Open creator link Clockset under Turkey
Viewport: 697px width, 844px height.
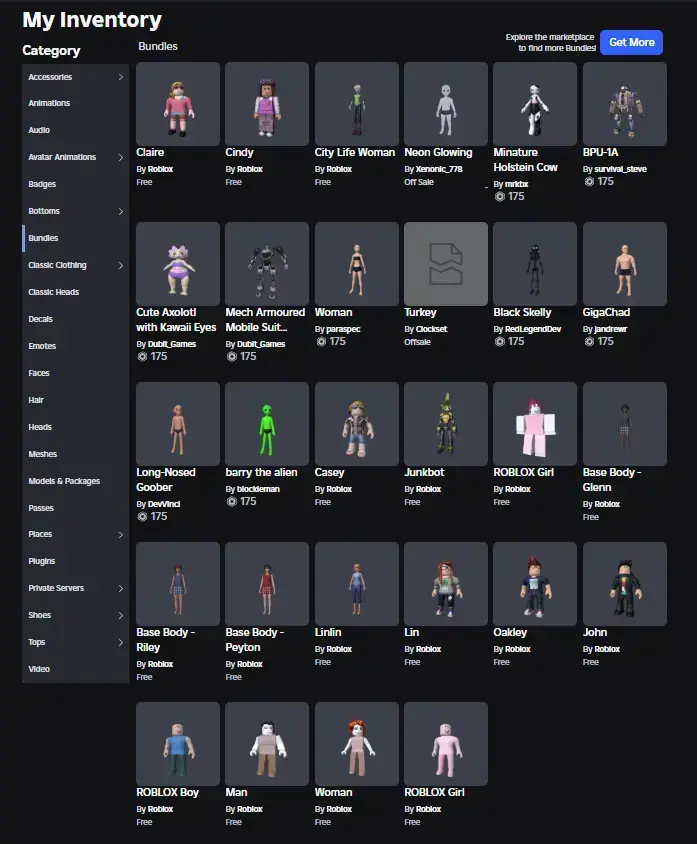click(x=431, y=329)
